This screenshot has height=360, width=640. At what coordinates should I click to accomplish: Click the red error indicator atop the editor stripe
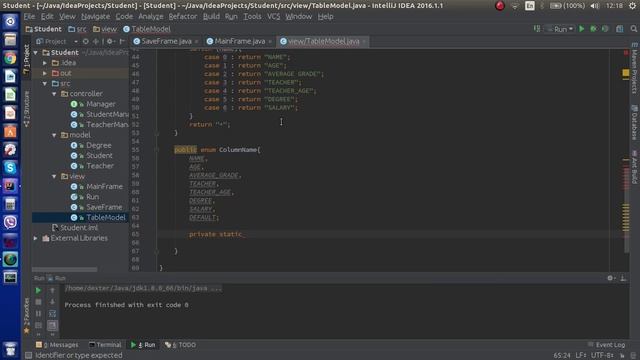click(x=626, y=53)
